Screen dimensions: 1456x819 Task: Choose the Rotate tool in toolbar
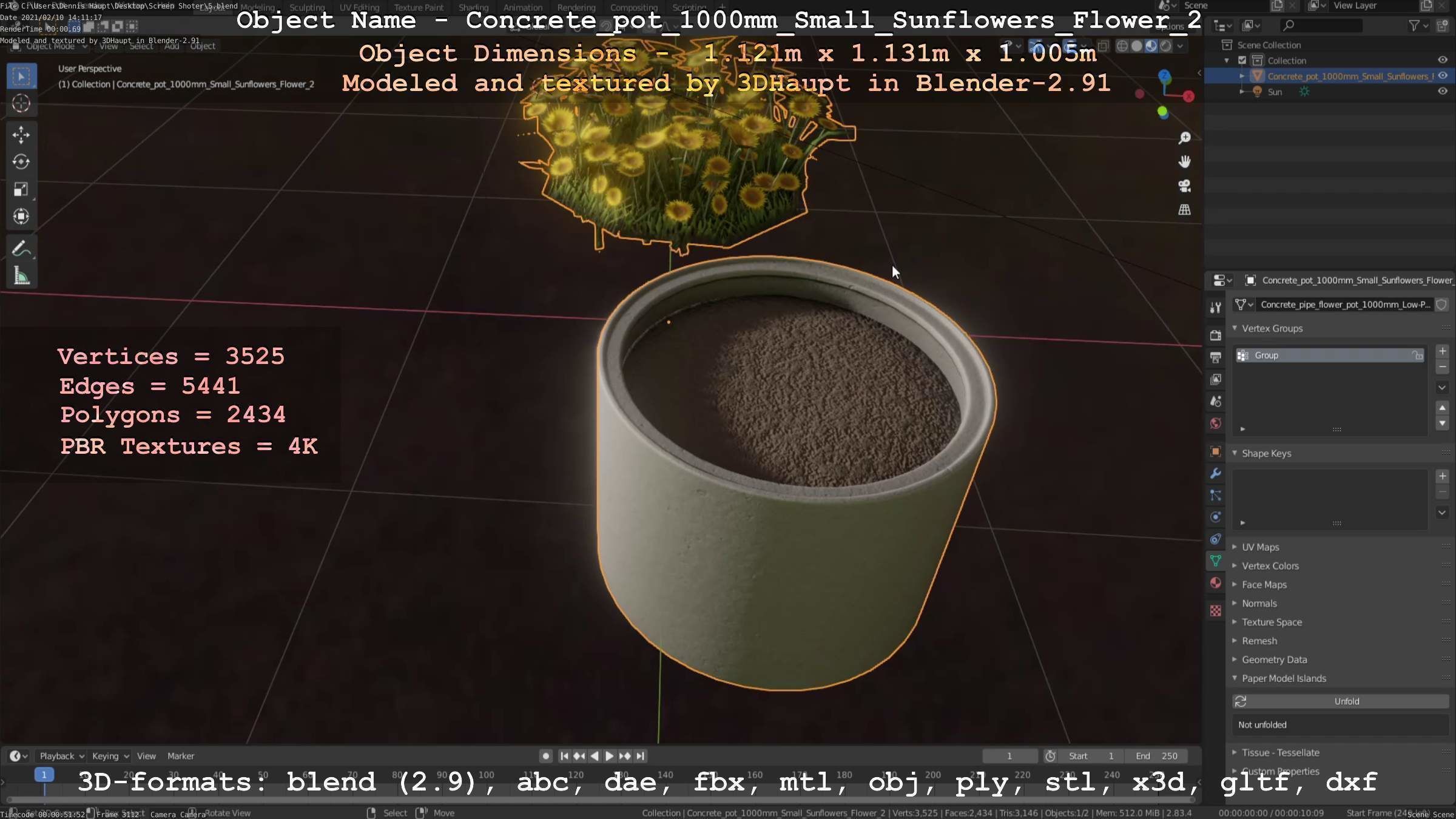tap(21, 161)
